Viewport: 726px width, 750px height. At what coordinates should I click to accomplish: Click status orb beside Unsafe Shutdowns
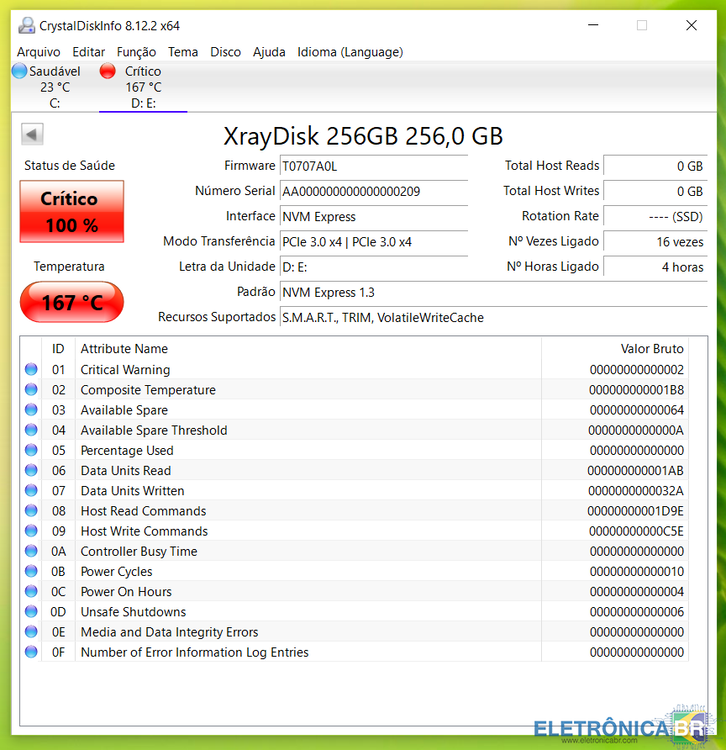(x=32, y=612)
